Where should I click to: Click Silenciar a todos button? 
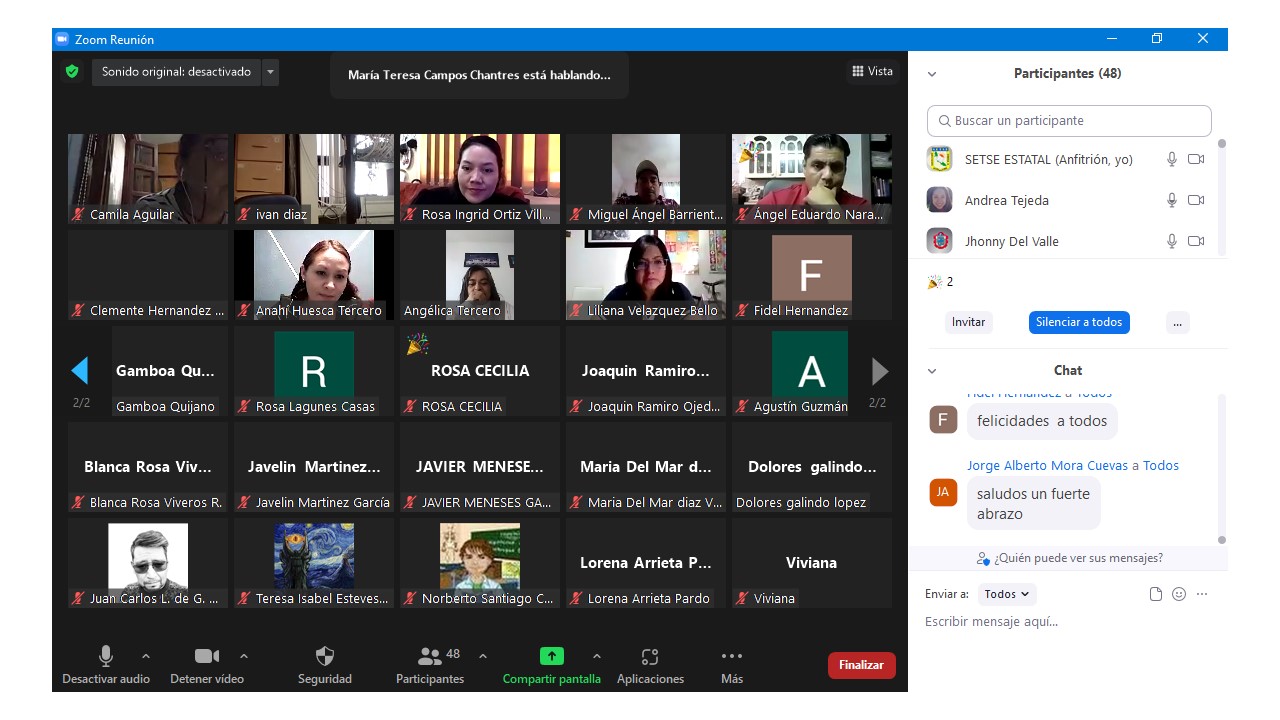coord(1079,322)
